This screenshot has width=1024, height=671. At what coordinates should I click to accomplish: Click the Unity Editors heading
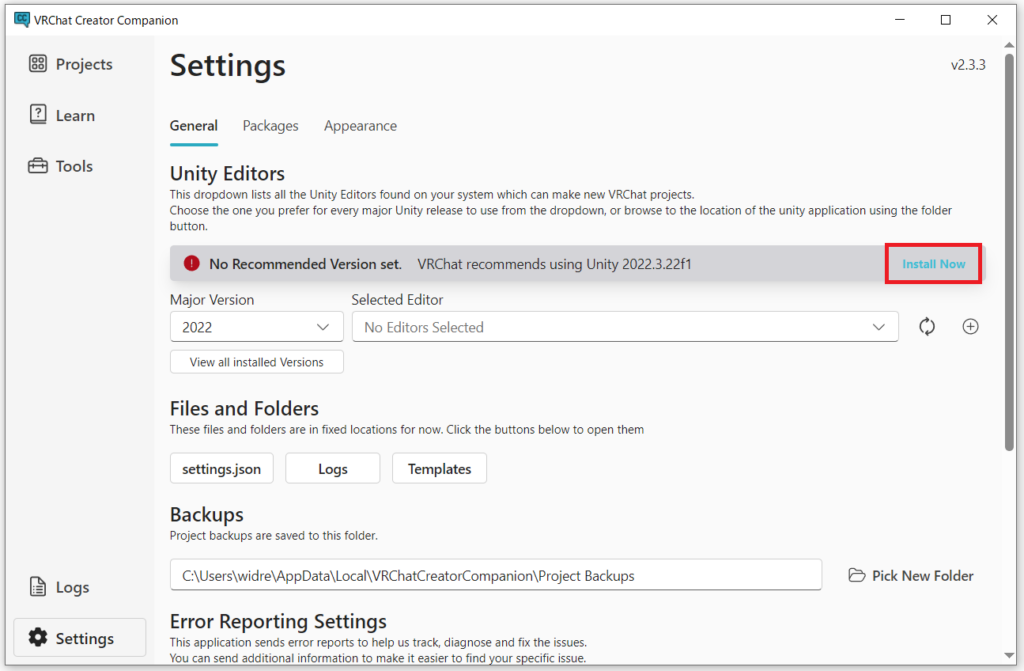coord(227,173)
